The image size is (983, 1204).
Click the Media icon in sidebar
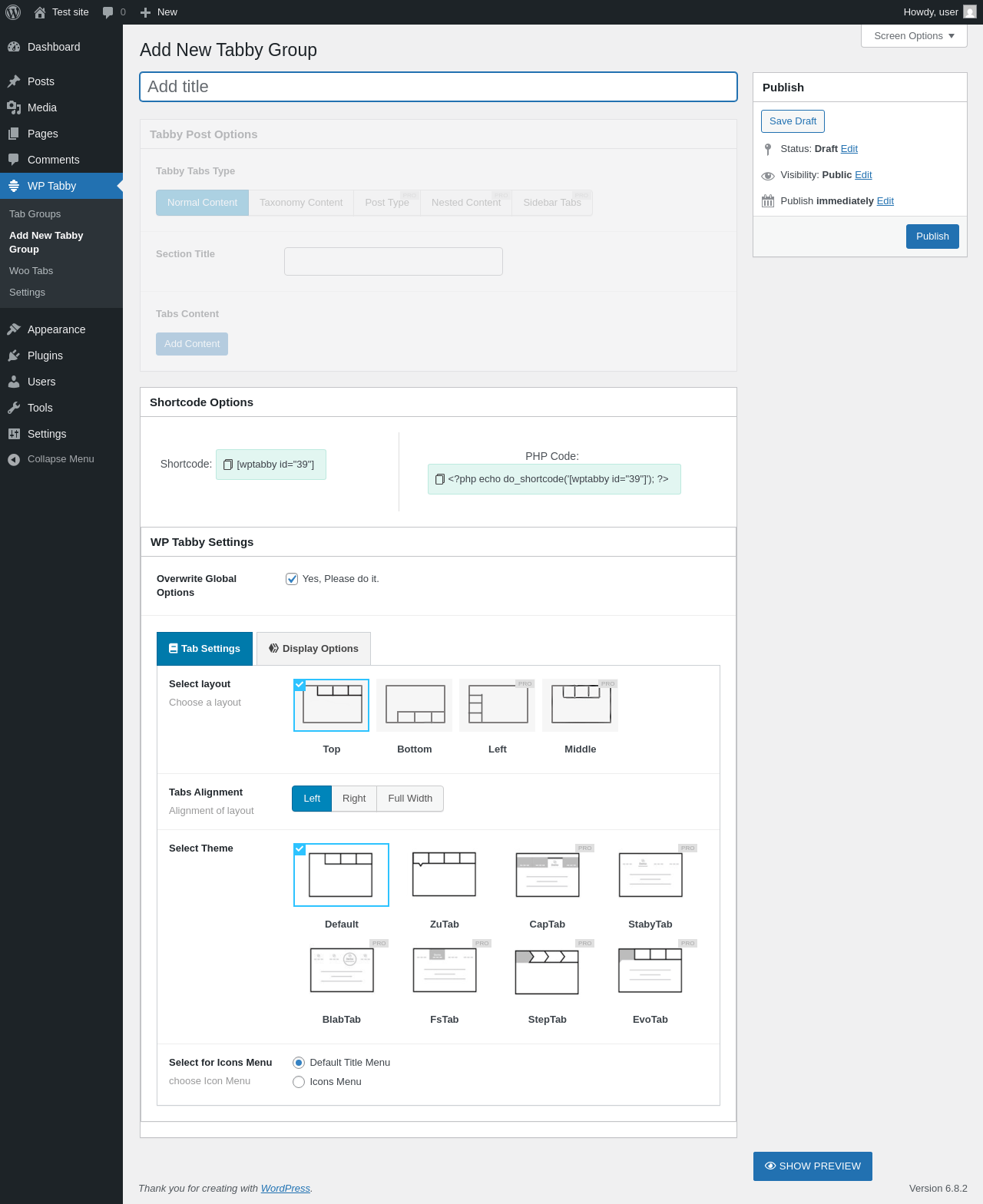[x=14, y=107]
